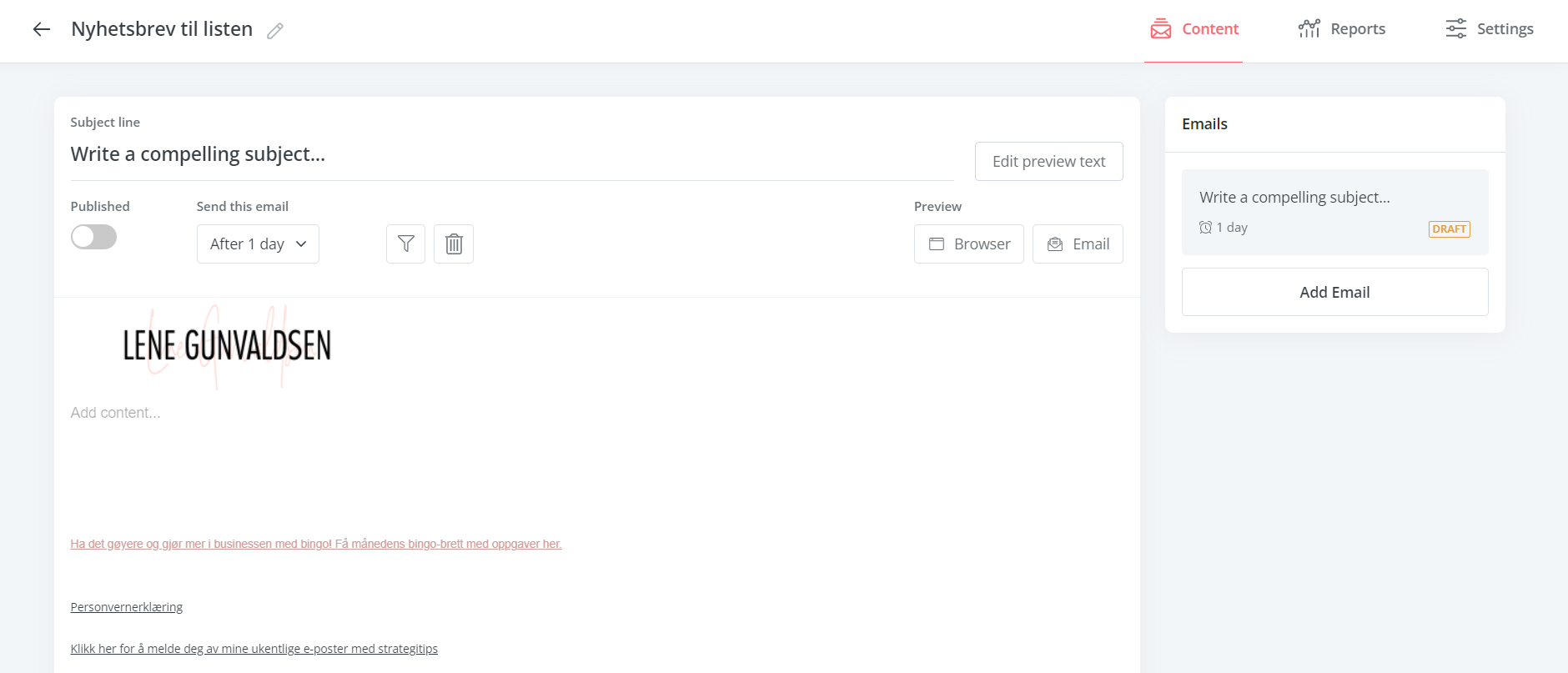Click the subject line input field
The image size is (1568, 673).
pyautogui.click(x=512, y=155)
